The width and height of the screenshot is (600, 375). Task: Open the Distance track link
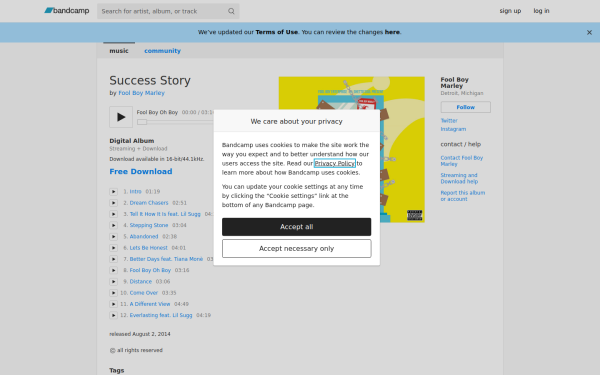click(140, 282)
